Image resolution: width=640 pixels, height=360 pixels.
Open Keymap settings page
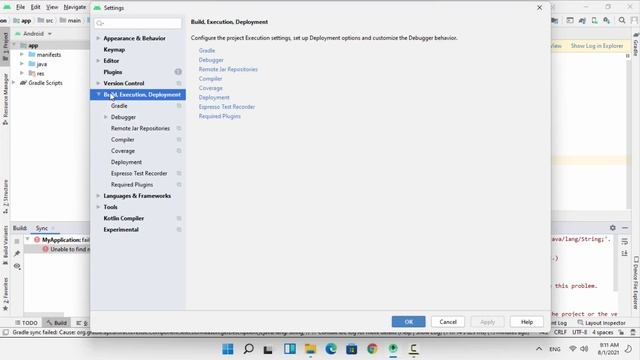click(x=114, y=49)
